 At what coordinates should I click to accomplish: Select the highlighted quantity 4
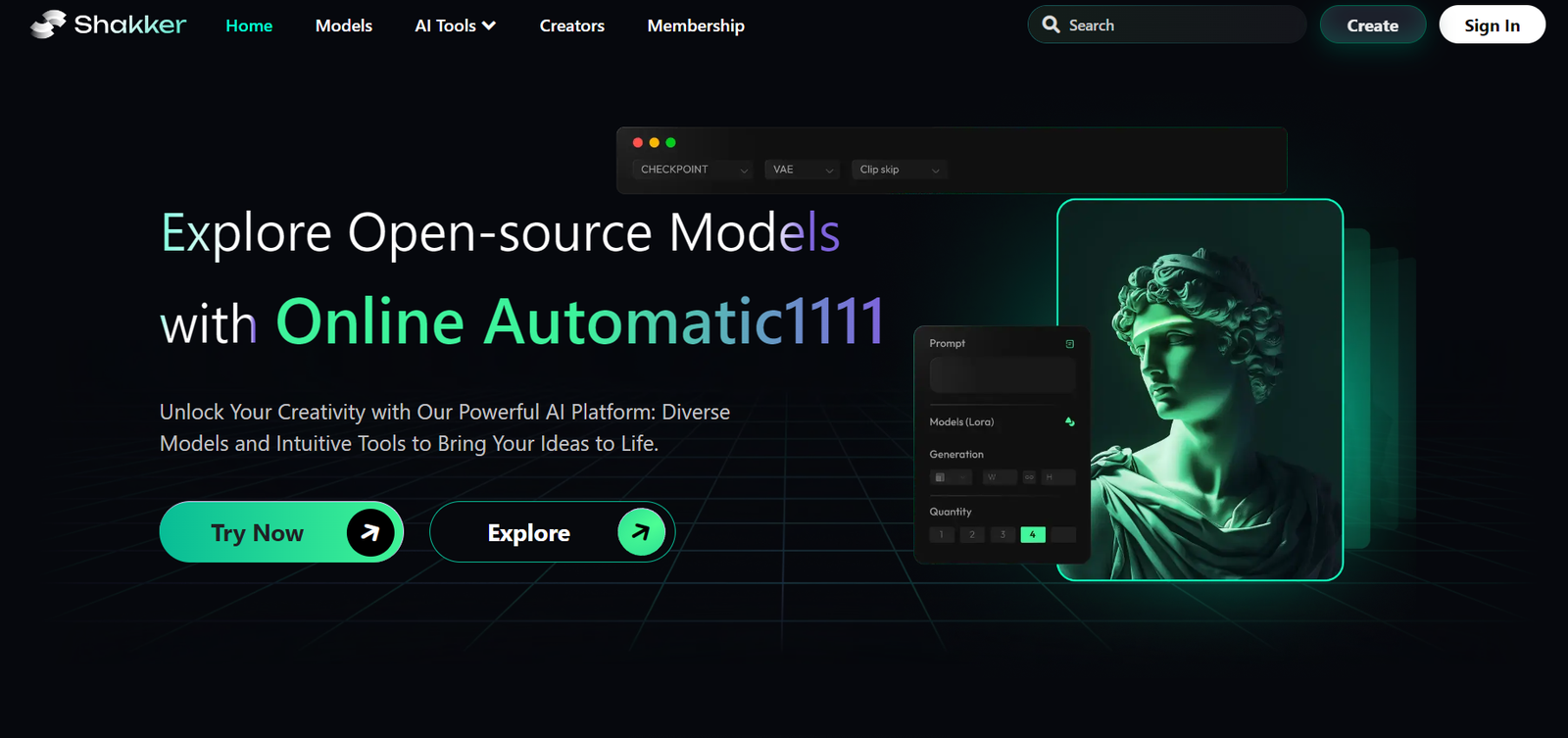pos(1033,534)
